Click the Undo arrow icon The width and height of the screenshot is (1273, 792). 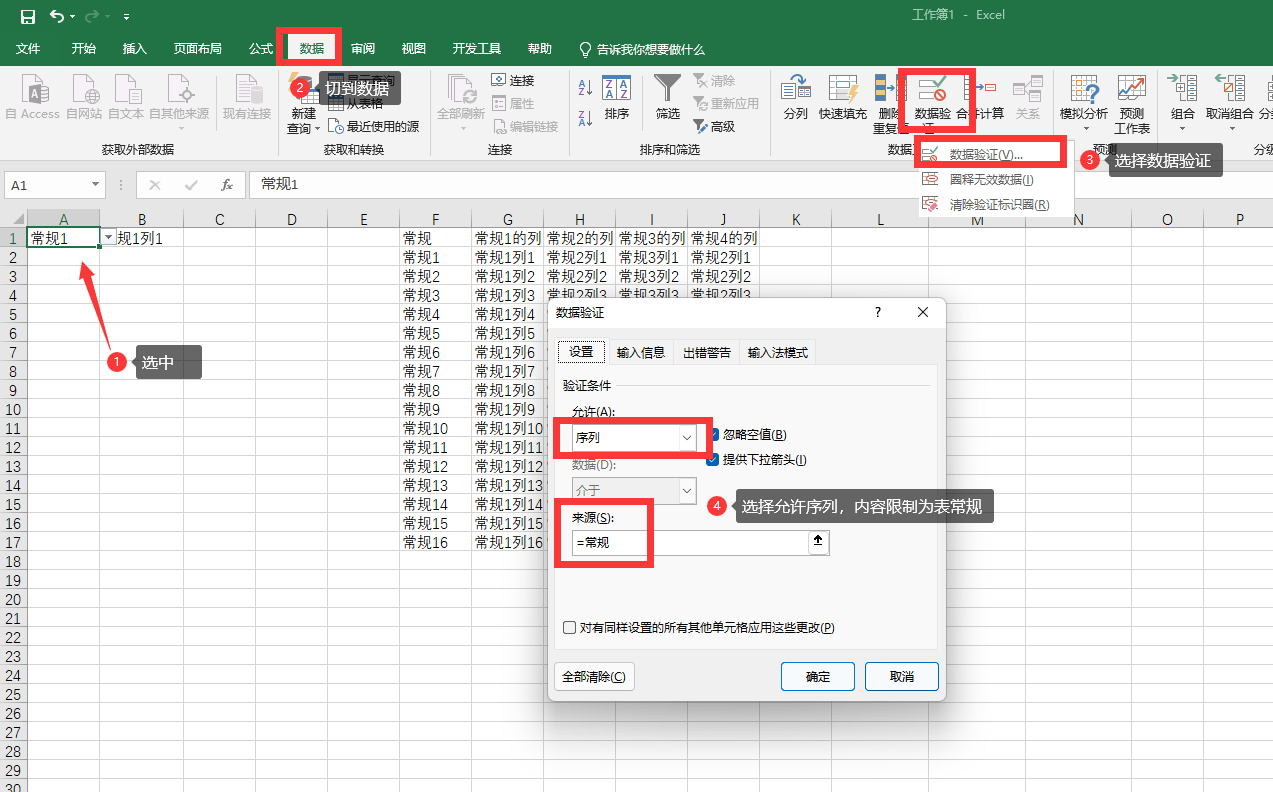click(x=56, y=16)
